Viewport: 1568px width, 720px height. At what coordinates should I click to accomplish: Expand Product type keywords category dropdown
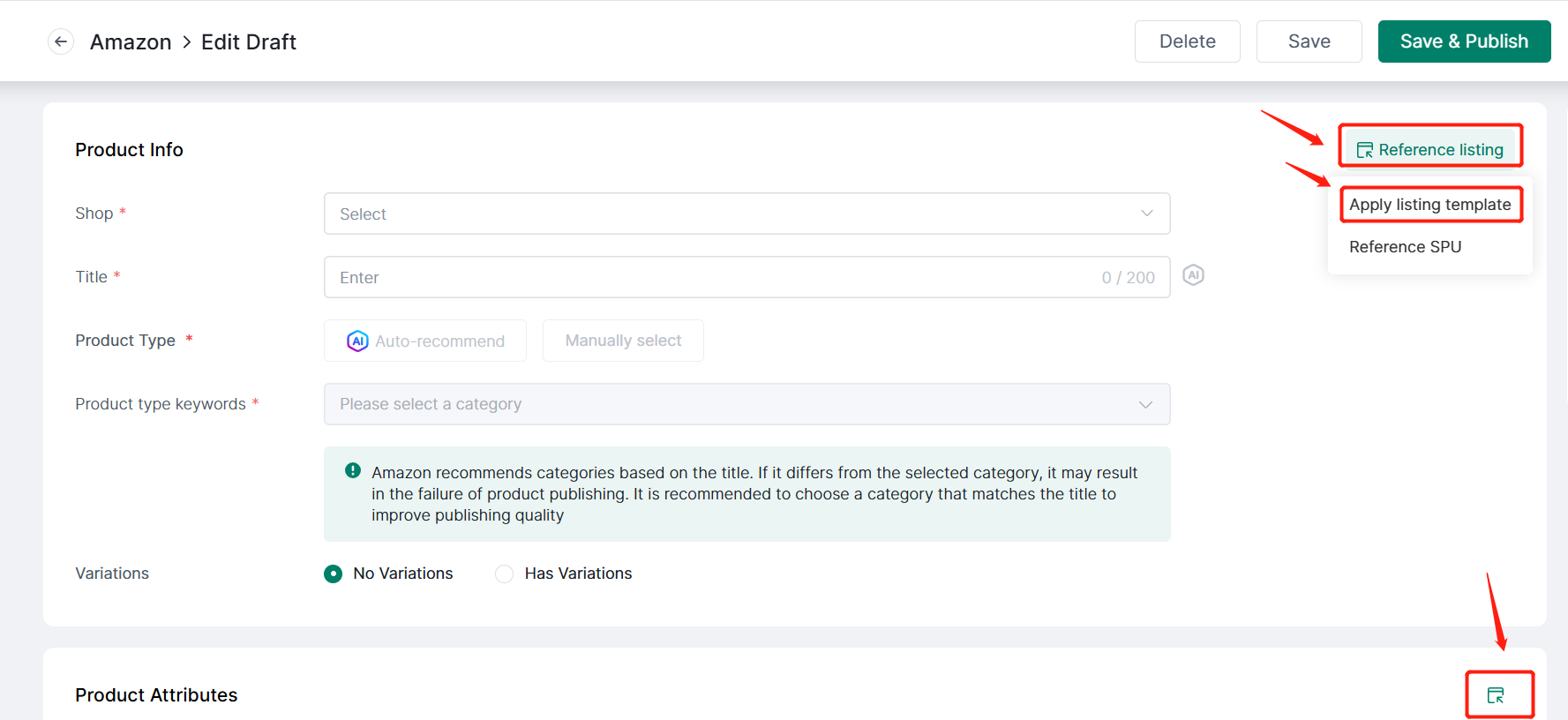[x=746, y=404]
